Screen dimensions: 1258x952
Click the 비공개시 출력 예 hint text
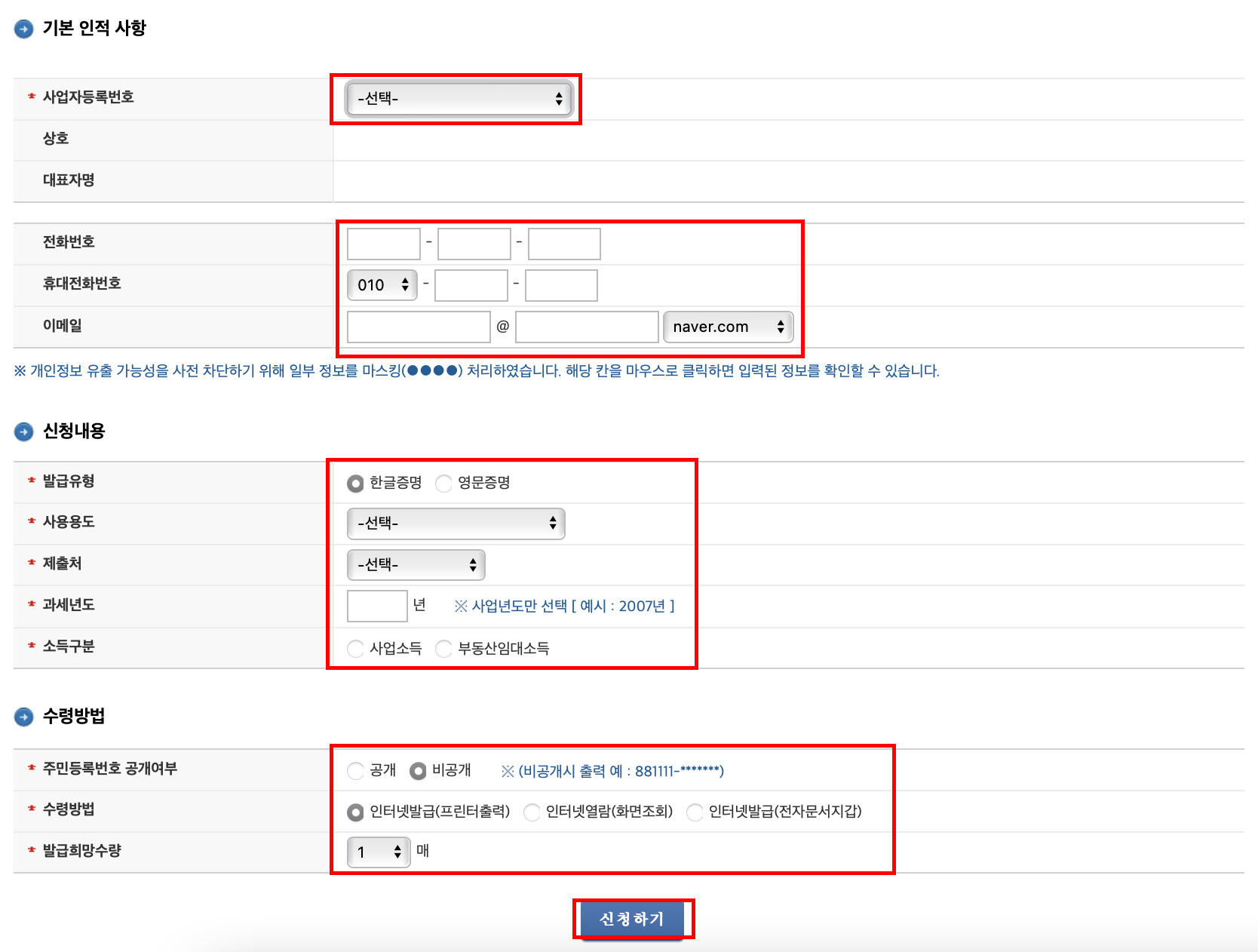[x=612, y=771]
